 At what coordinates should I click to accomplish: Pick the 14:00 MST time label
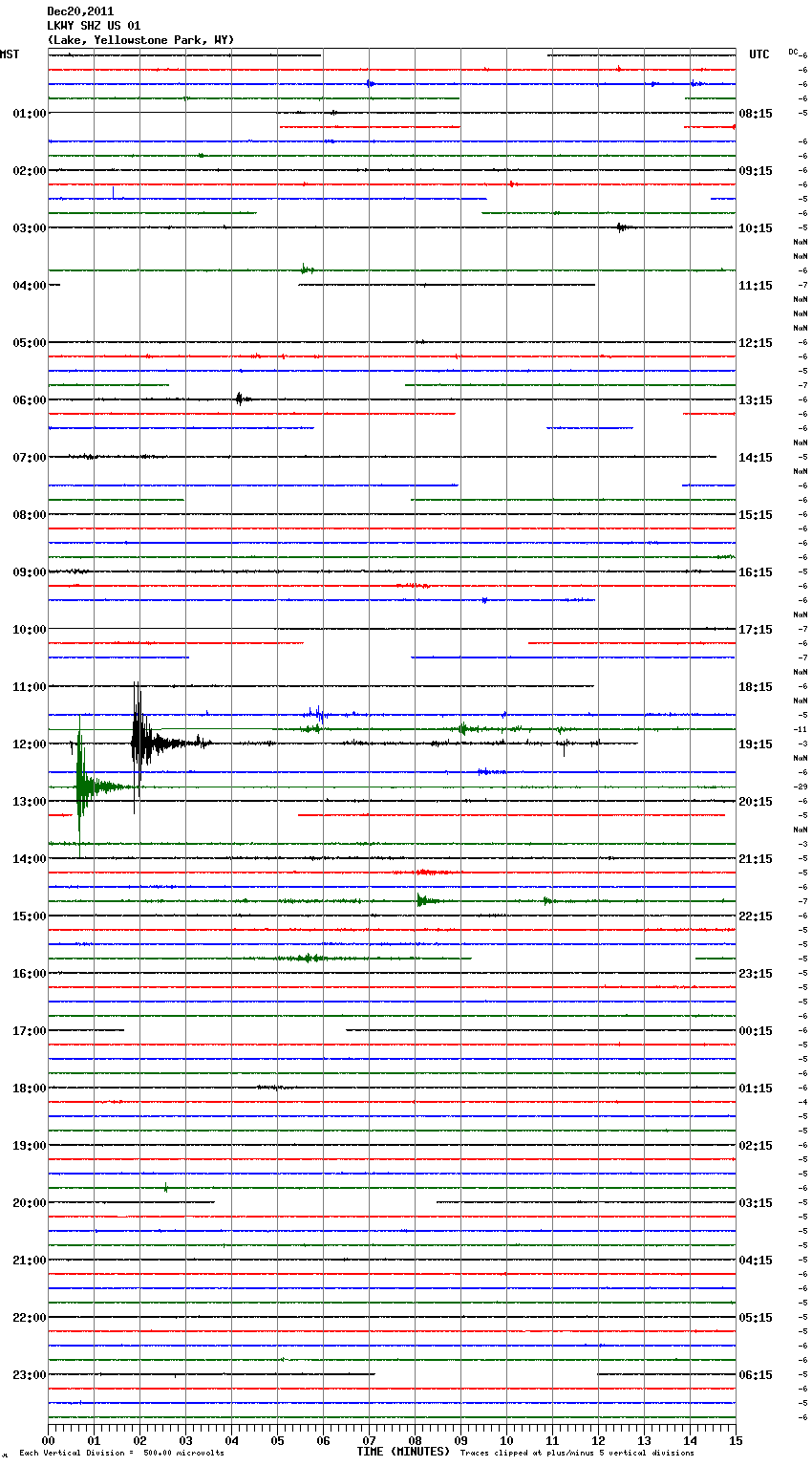click(x=30, y=859)
